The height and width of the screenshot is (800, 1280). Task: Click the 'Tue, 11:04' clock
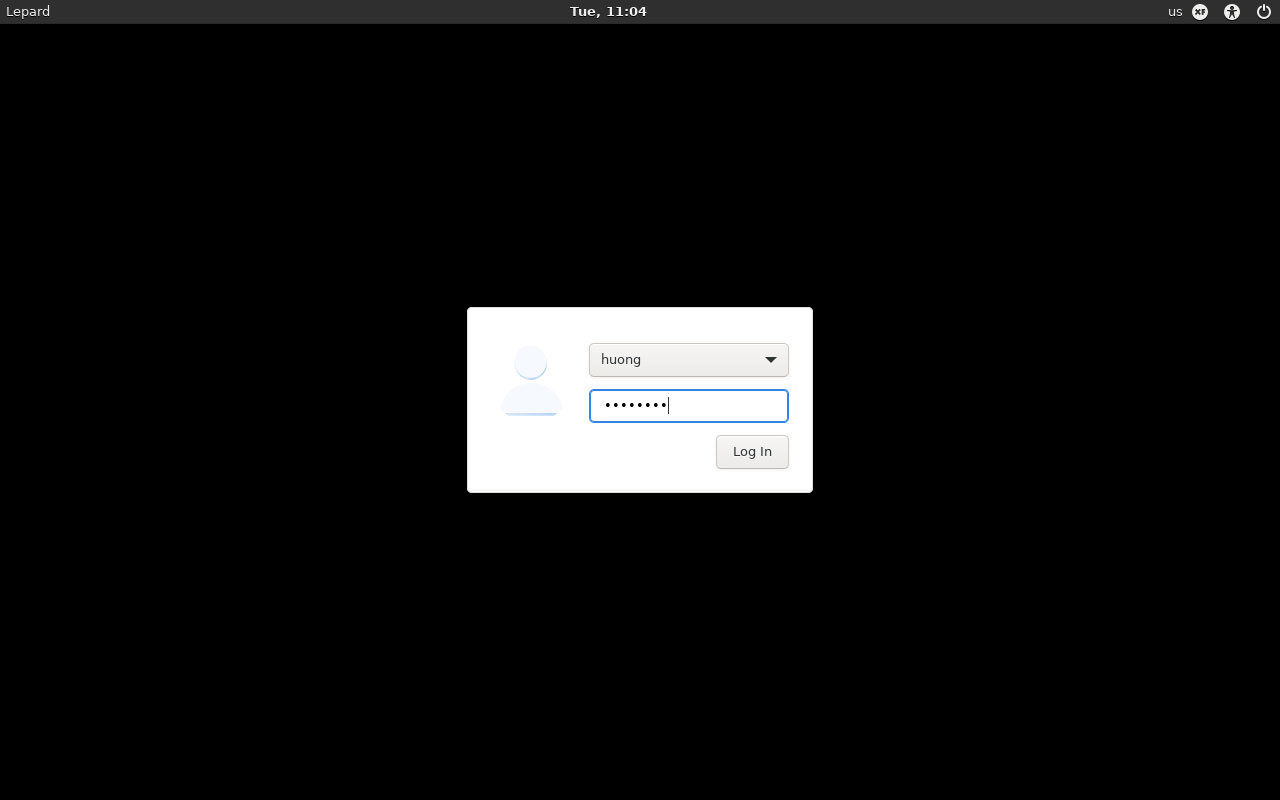[x=608, y=12]
